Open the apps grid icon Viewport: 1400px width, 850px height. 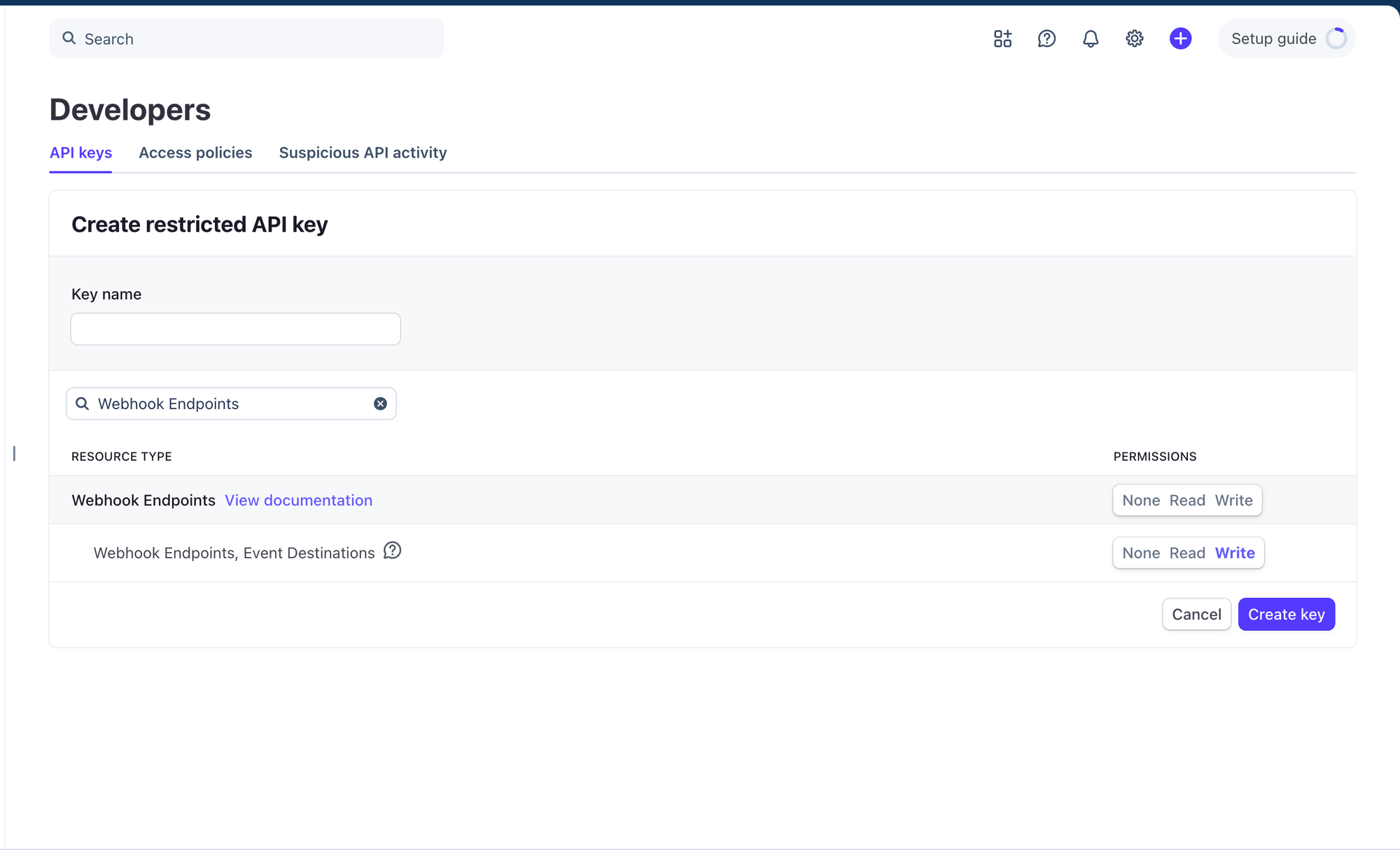click(x=1002, y=39)
